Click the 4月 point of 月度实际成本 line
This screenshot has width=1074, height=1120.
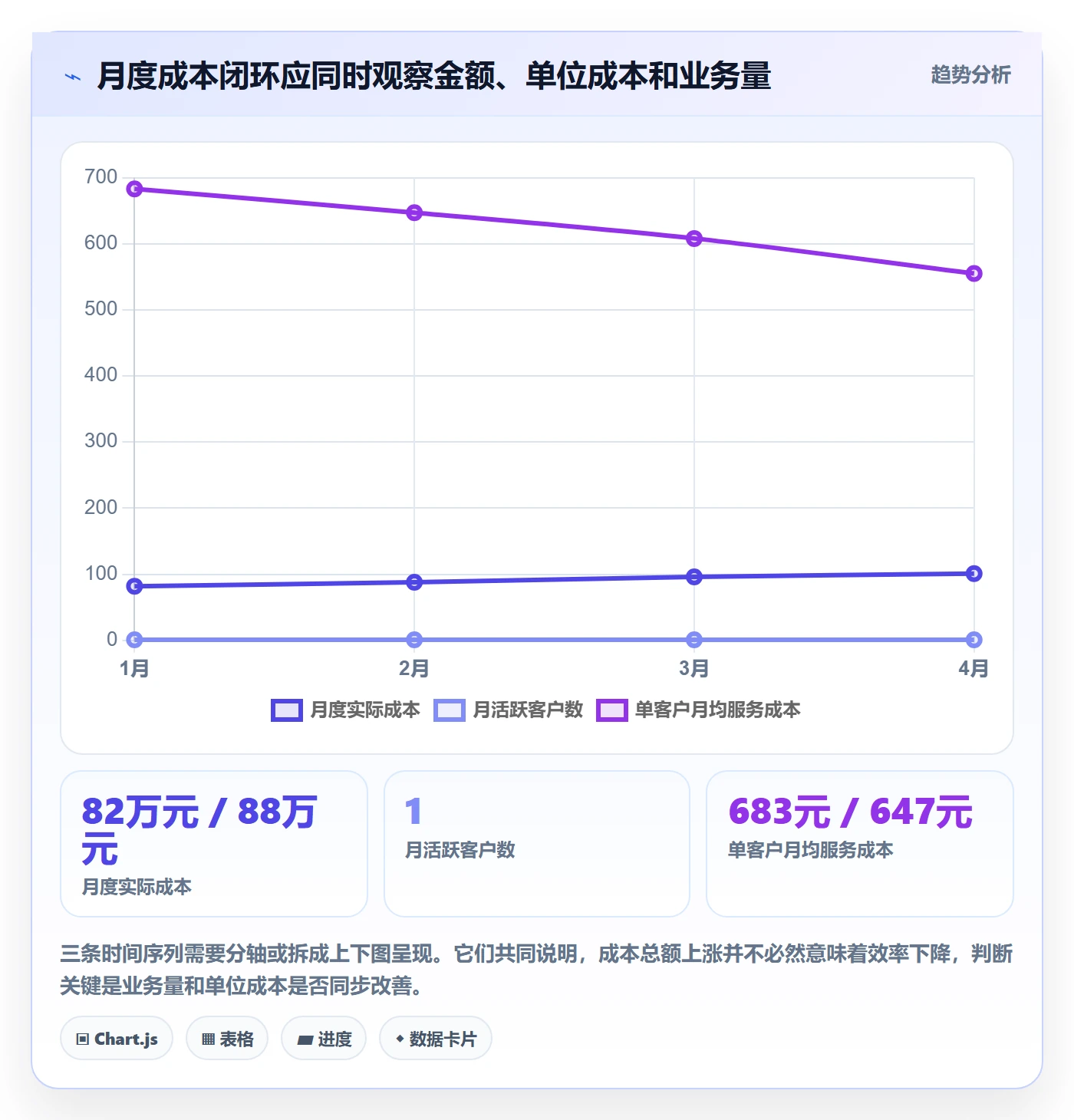(974, 574)
